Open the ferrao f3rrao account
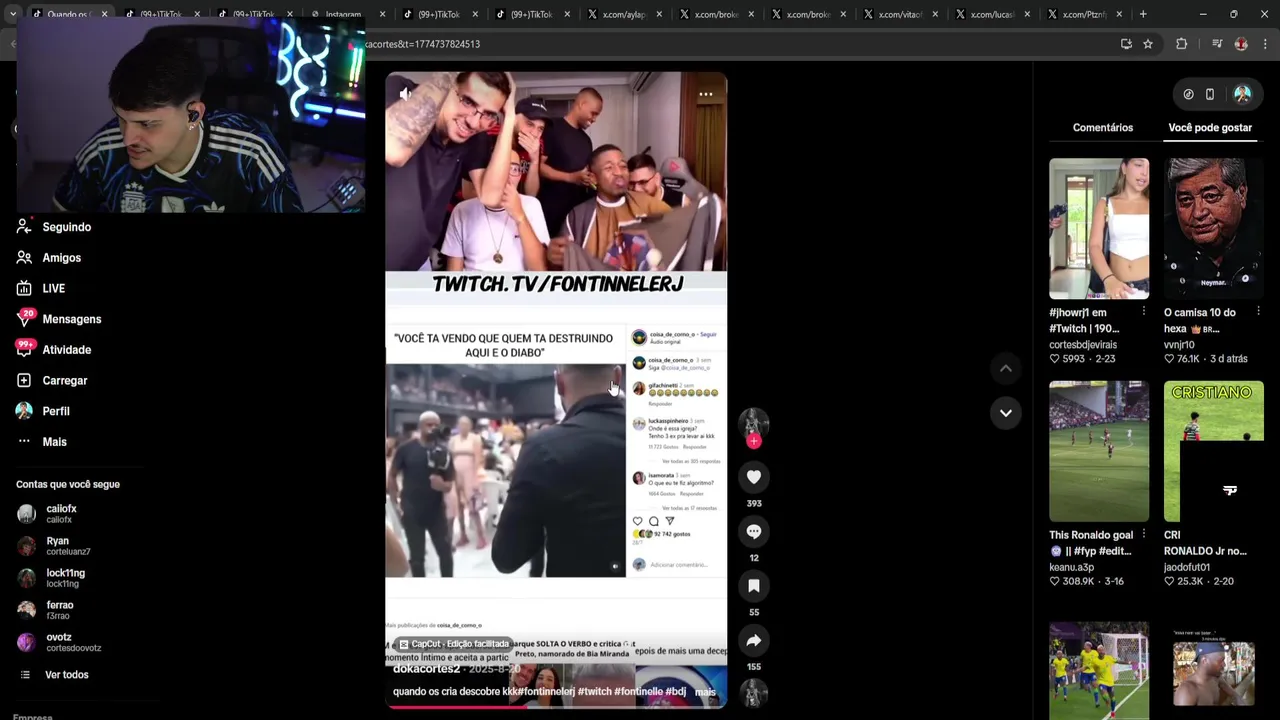The width and height of the screenshot is (1280, 720). 60,610
